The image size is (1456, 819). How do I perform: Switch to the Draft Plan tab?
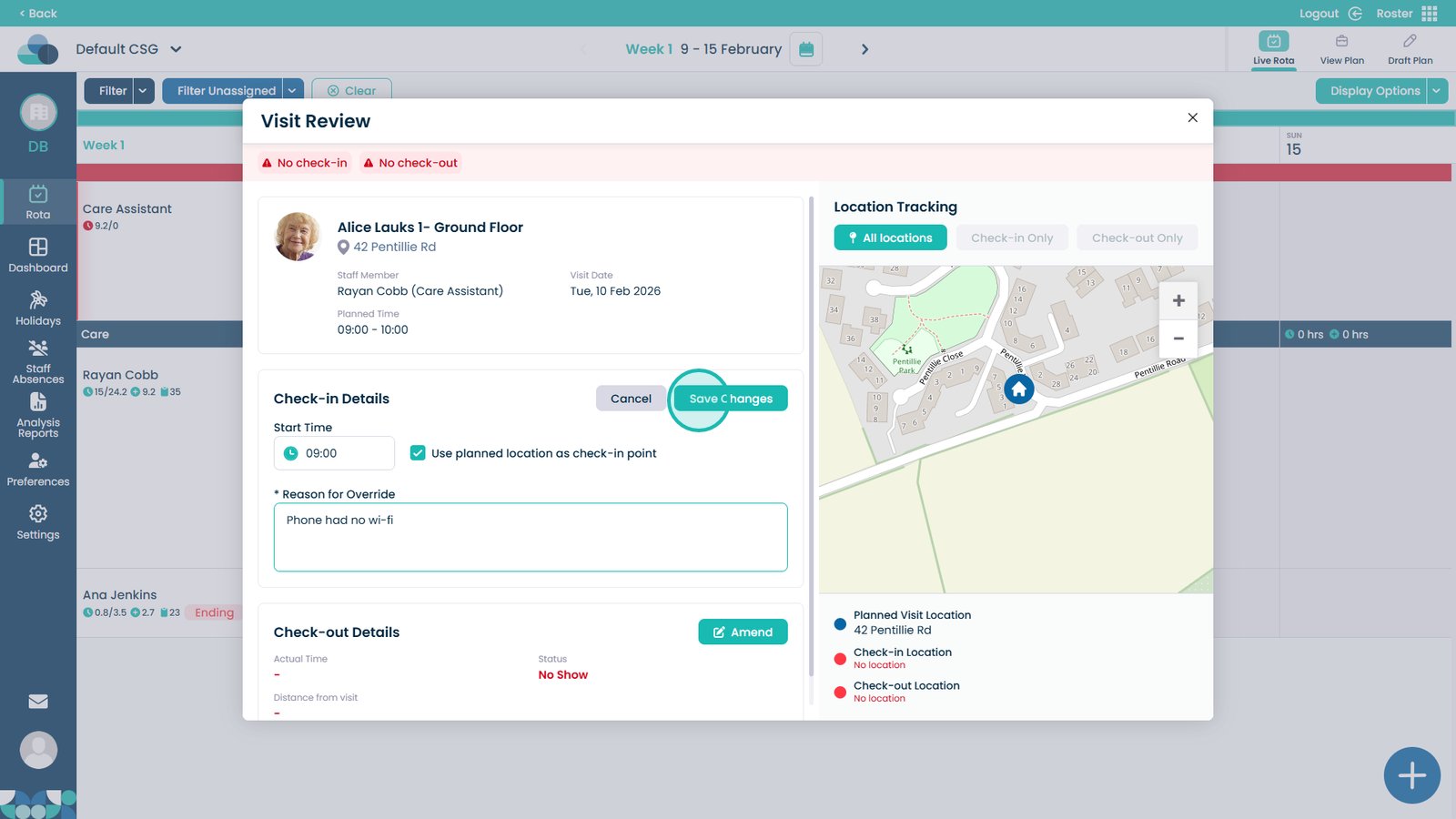pos(1410,49)
